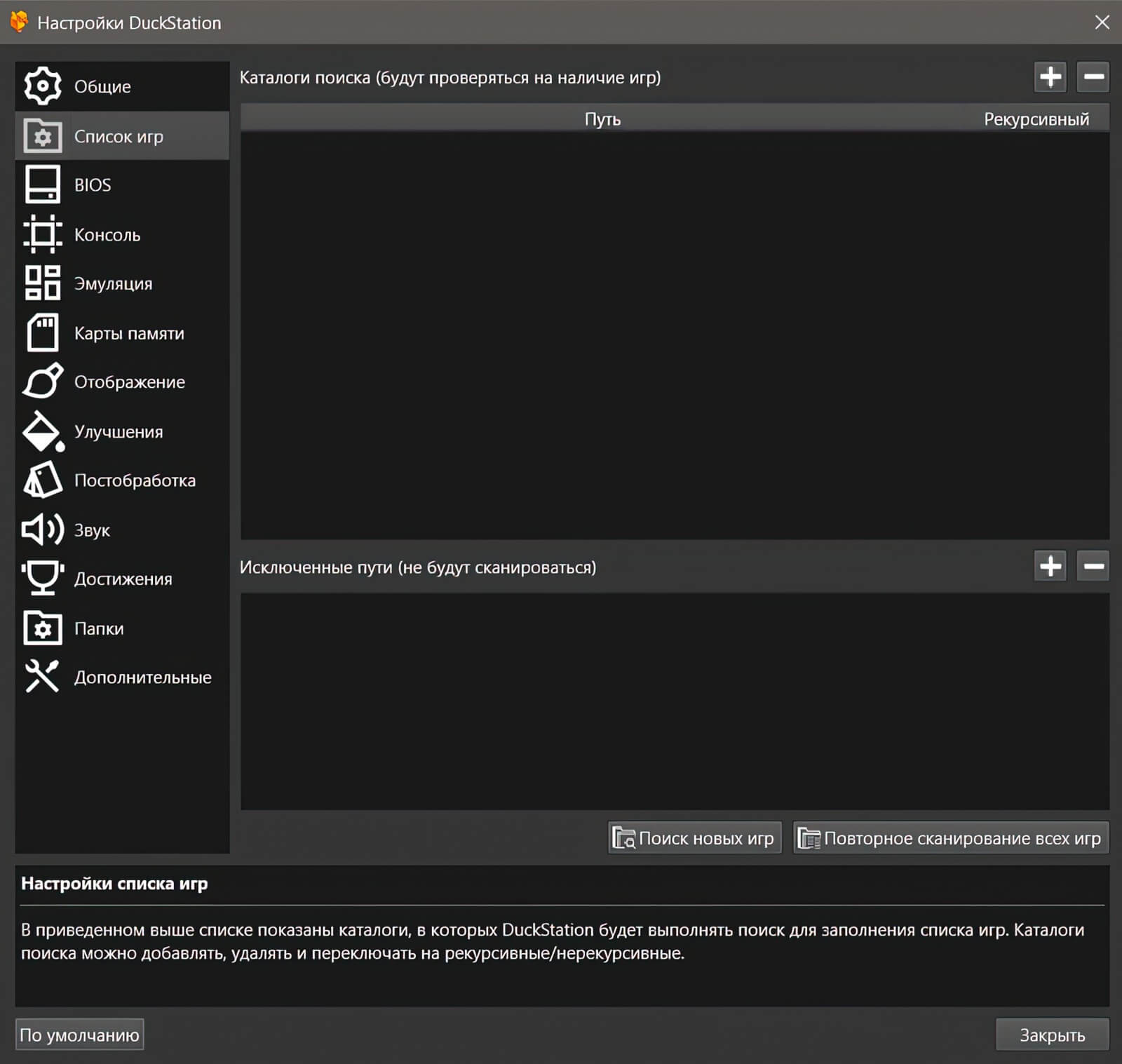Click the BIOS chip icon
This screenshot has height=1064, width=1122.
[43, 185]
